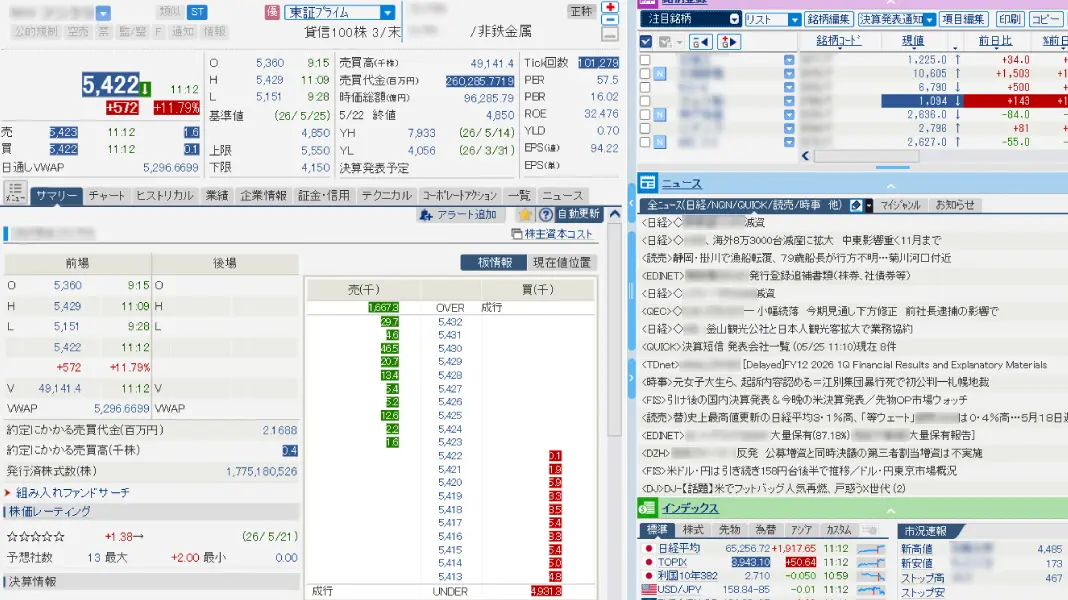Screen dimensions: 1068x600
Task: Check the box for the 10,605 row
Action: coord(645,74)
